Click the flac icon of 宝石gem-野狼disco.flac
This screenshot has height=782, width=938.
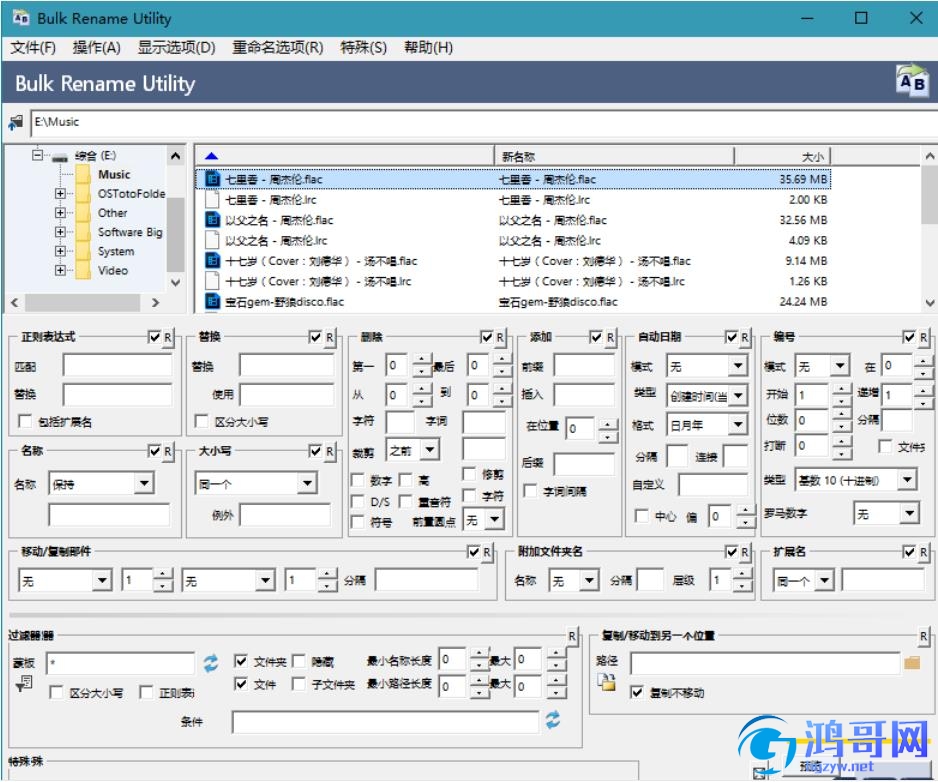click(x=212, y=301)
